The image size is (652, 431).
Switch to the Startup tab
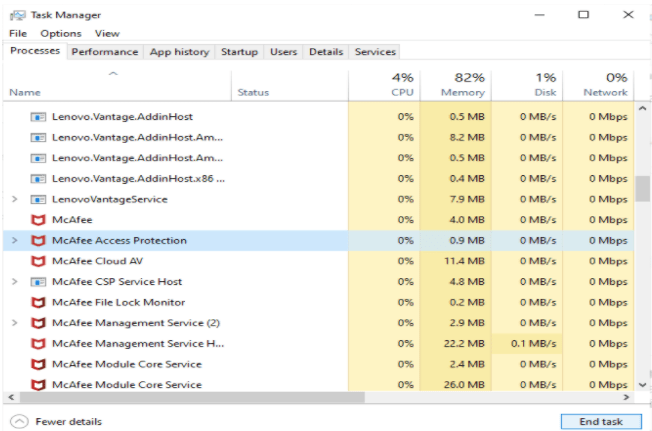click(239, 52)
